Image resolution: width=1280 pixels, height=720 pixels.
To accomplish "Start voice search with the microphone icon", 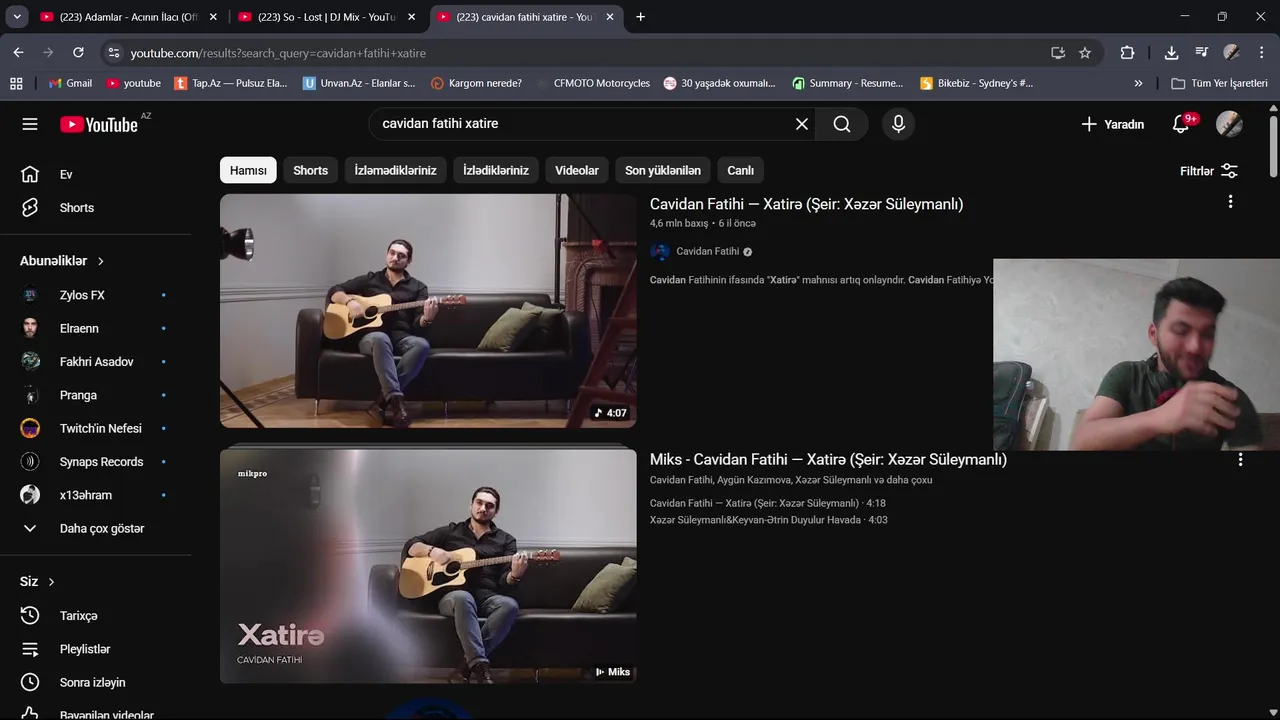I will 898,124.
